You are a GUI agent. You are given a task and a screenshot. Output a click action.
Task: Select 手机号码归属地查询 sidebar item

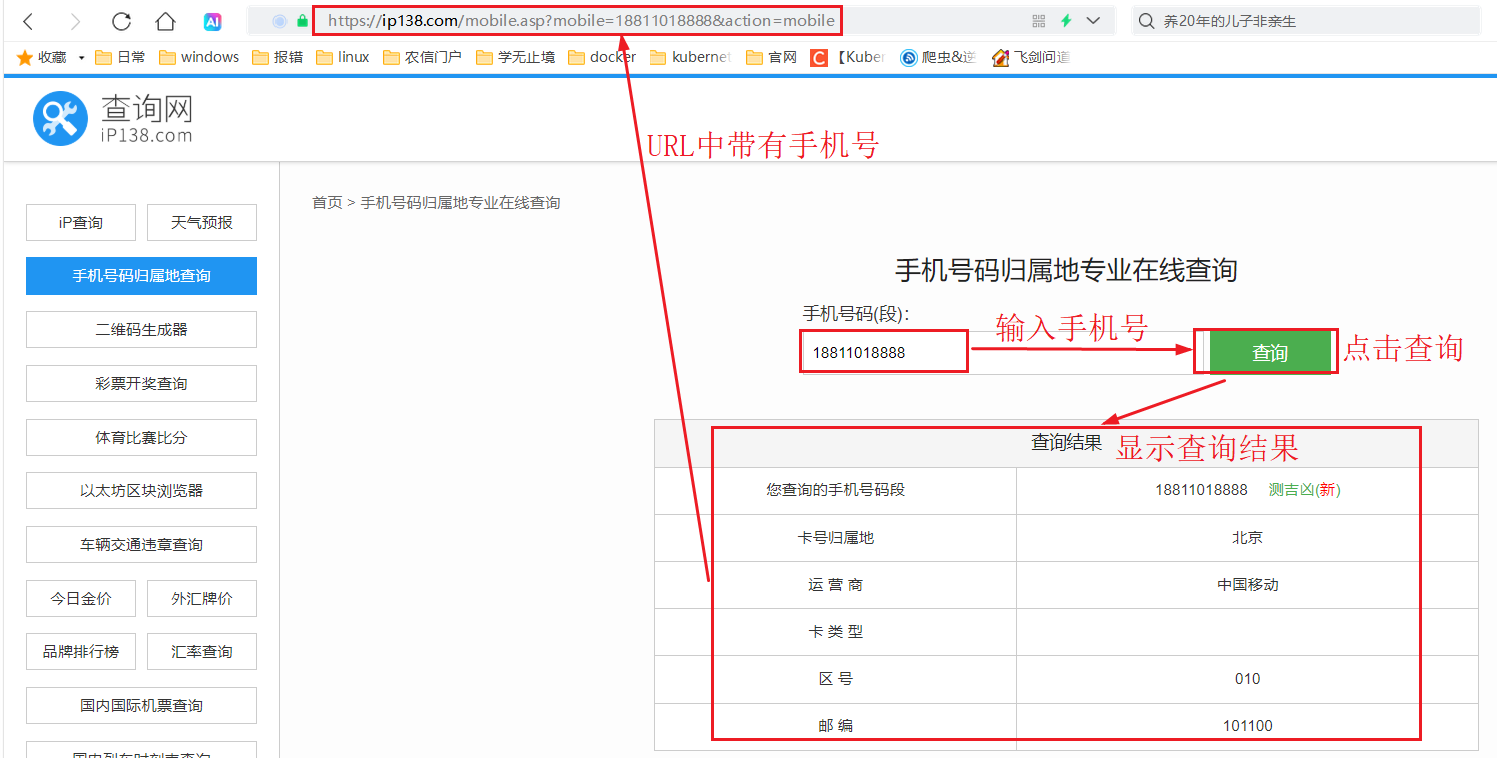[x=141, y=276]
